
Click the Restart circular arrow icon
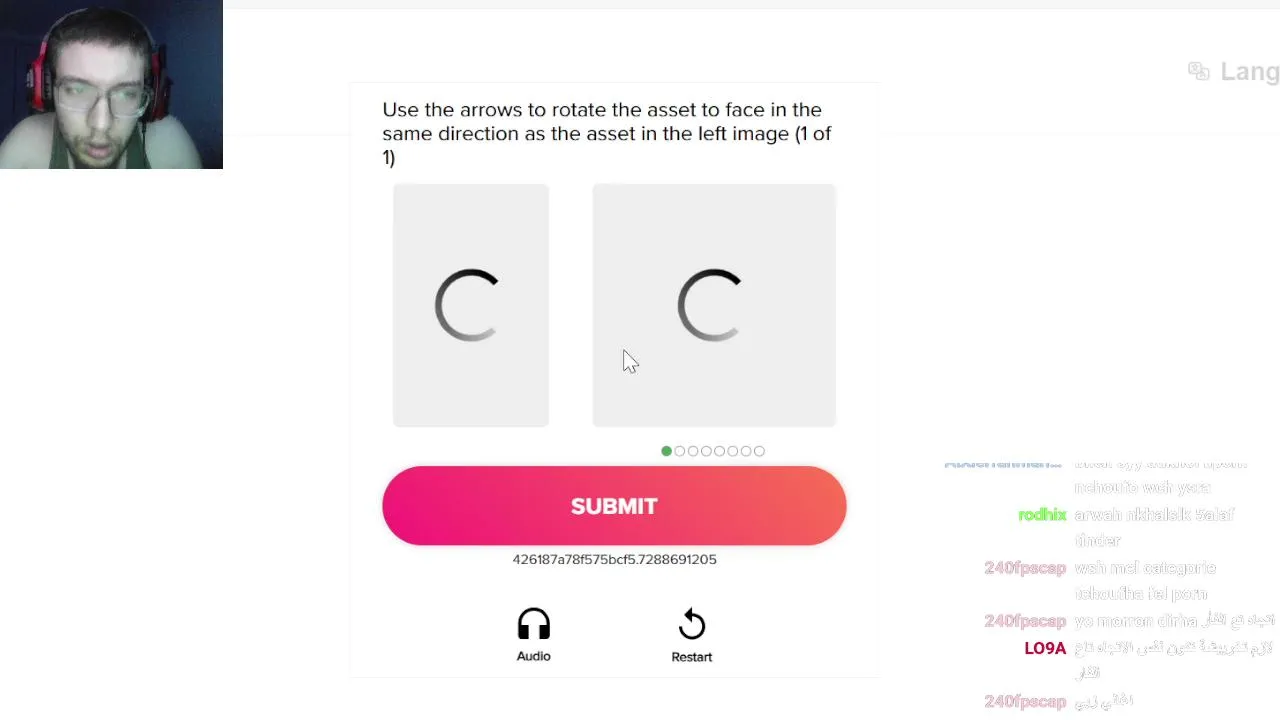691,625
